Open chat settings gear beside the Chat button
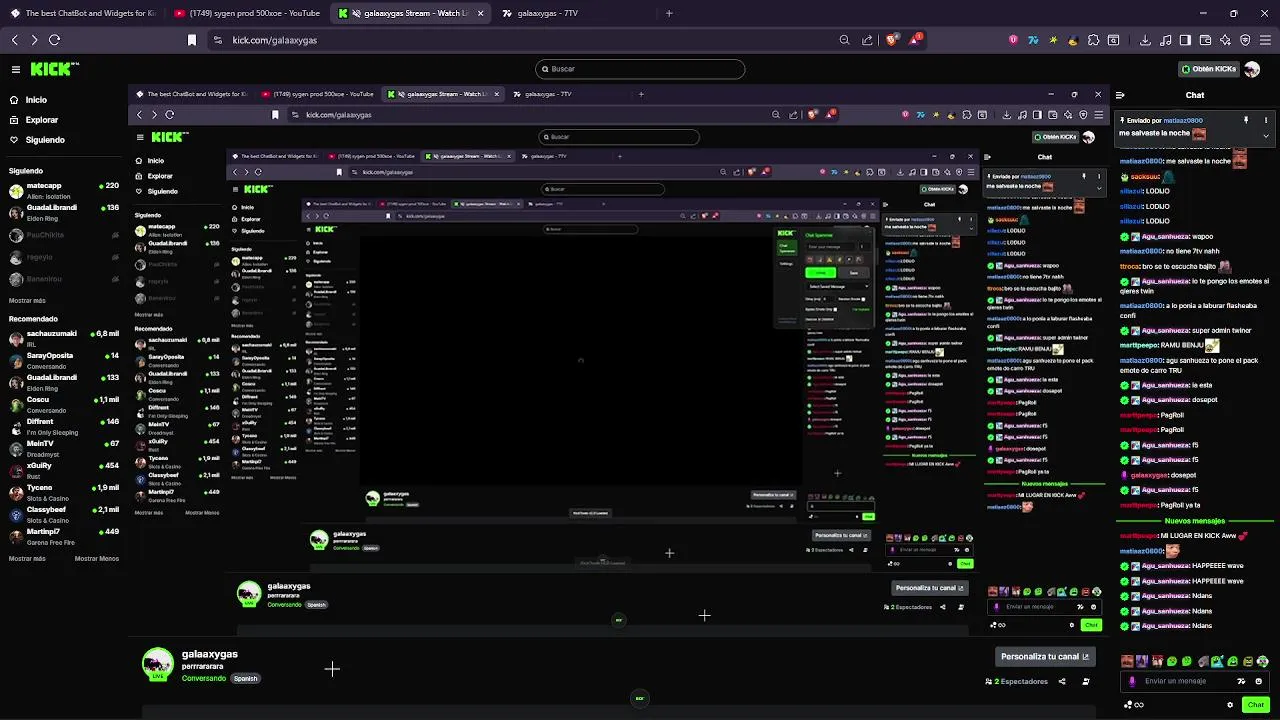 click(x=1232, y=705)
